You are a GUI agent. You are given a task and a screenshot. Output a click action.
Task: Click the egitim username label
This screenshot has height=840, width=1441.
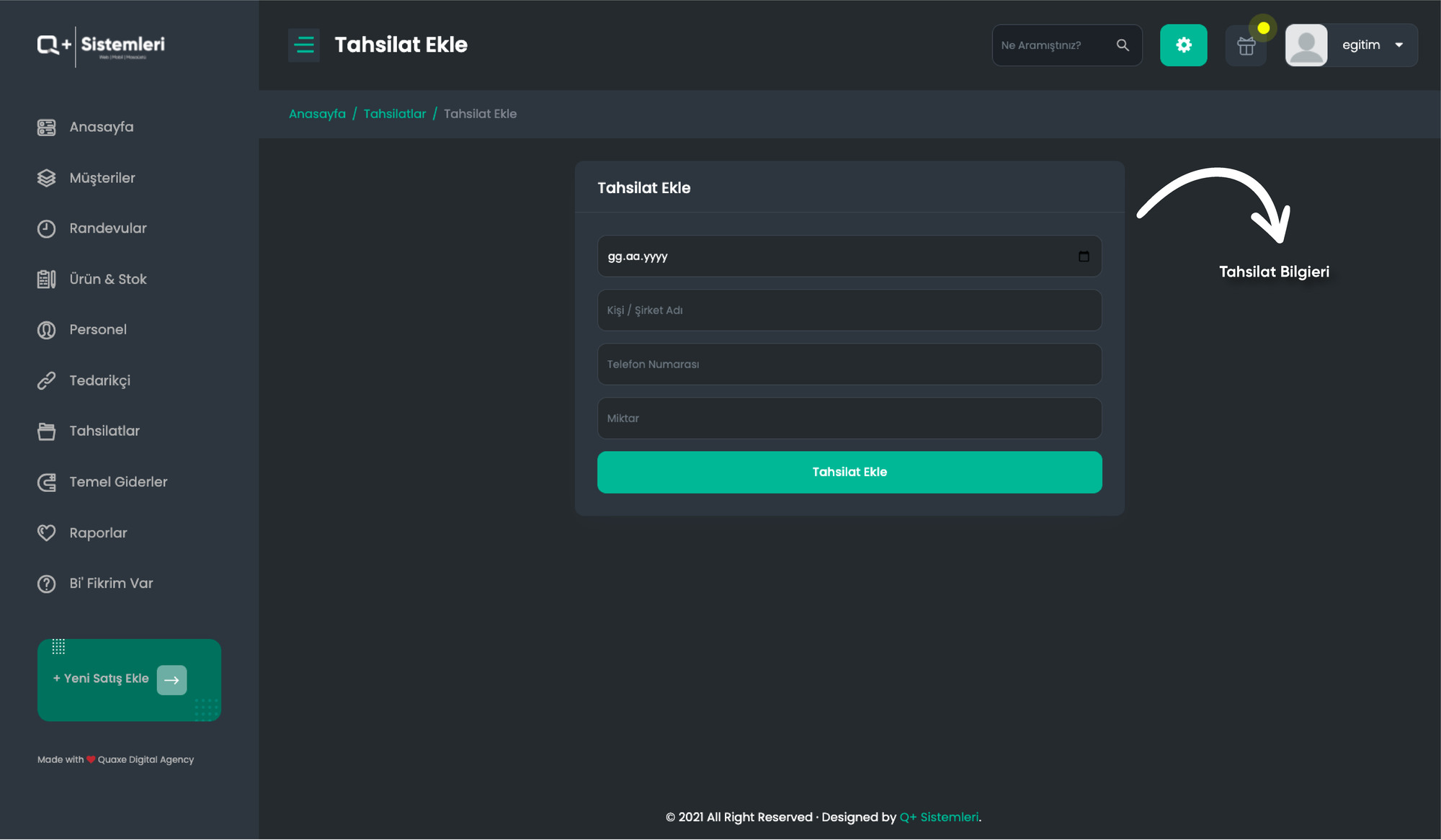1360,45
